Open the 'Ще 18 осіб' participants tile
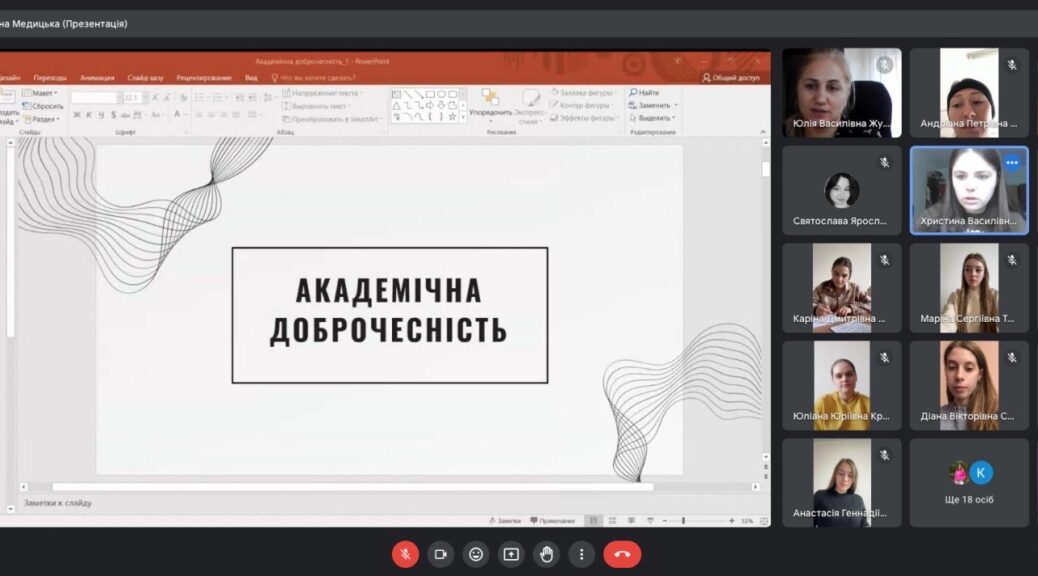The height and width of the screenshot is (576, 1038). pyautogui.click(x=968, y=483)
